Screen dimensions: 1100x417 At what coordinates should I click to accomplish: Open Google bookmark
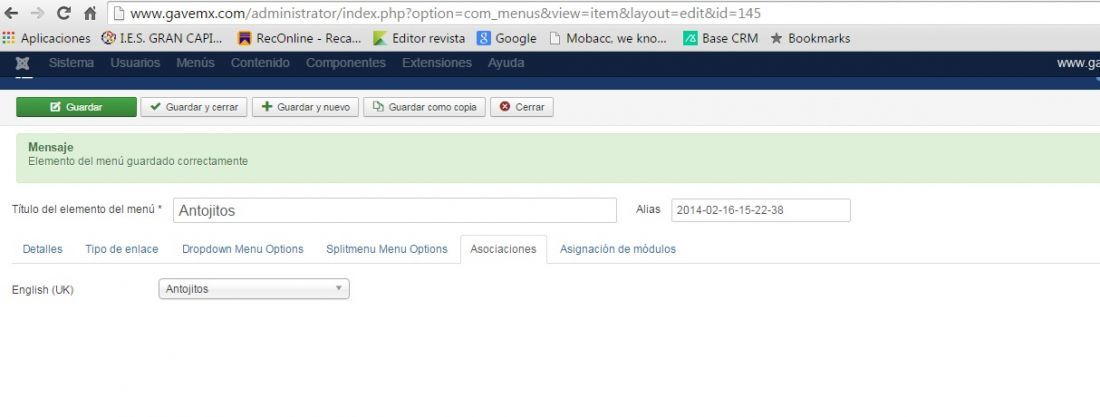pos(507,39)
